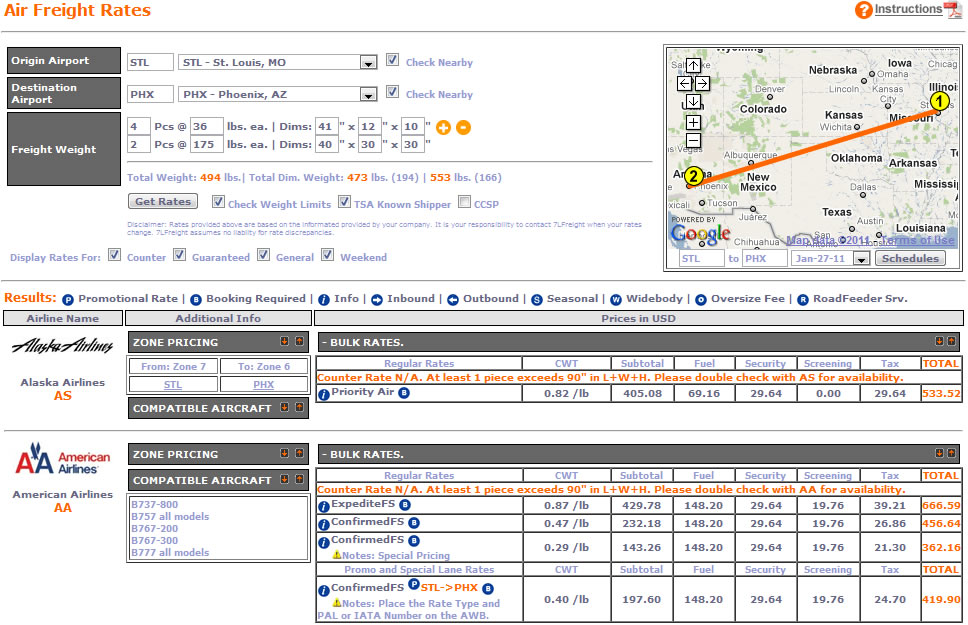Toggle Check Nearby for destination airport
Image resolution: width=968 pixels, height=625 pixels.
tap(392, 92)
